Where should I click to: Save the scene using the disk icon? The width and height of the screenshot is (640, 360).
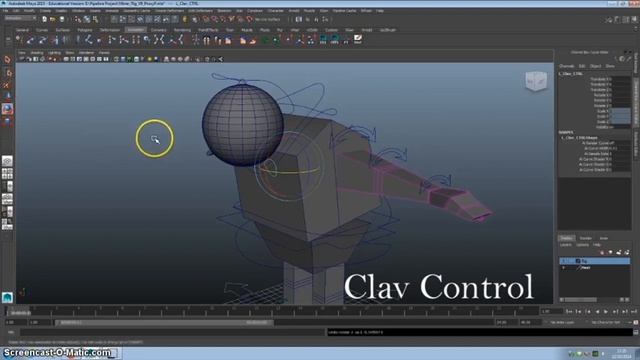(x=62, y=19)
